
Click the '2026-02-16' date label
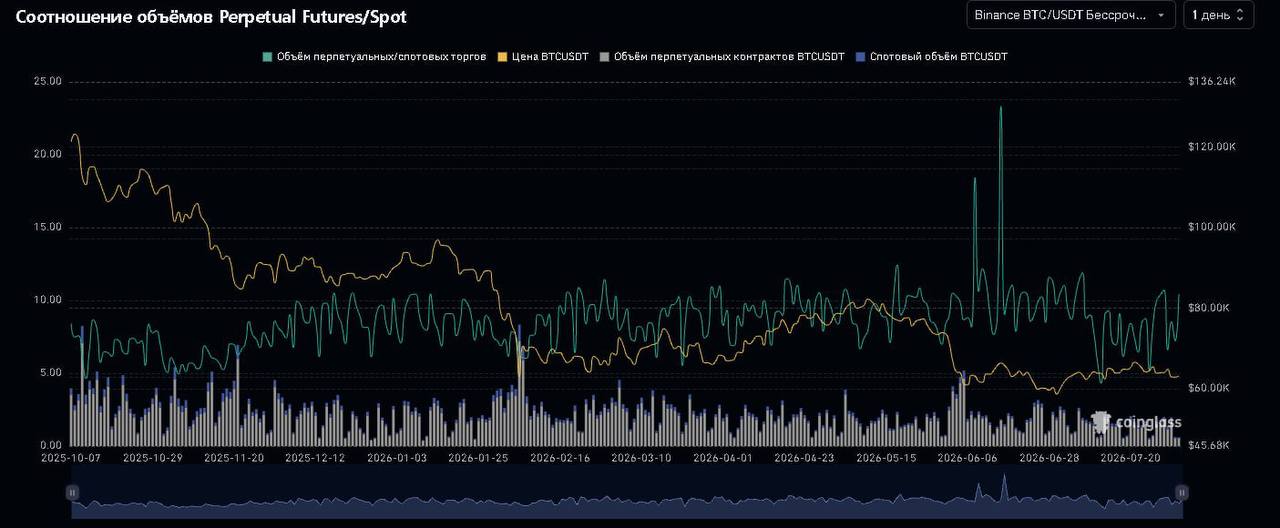point(559,457)
